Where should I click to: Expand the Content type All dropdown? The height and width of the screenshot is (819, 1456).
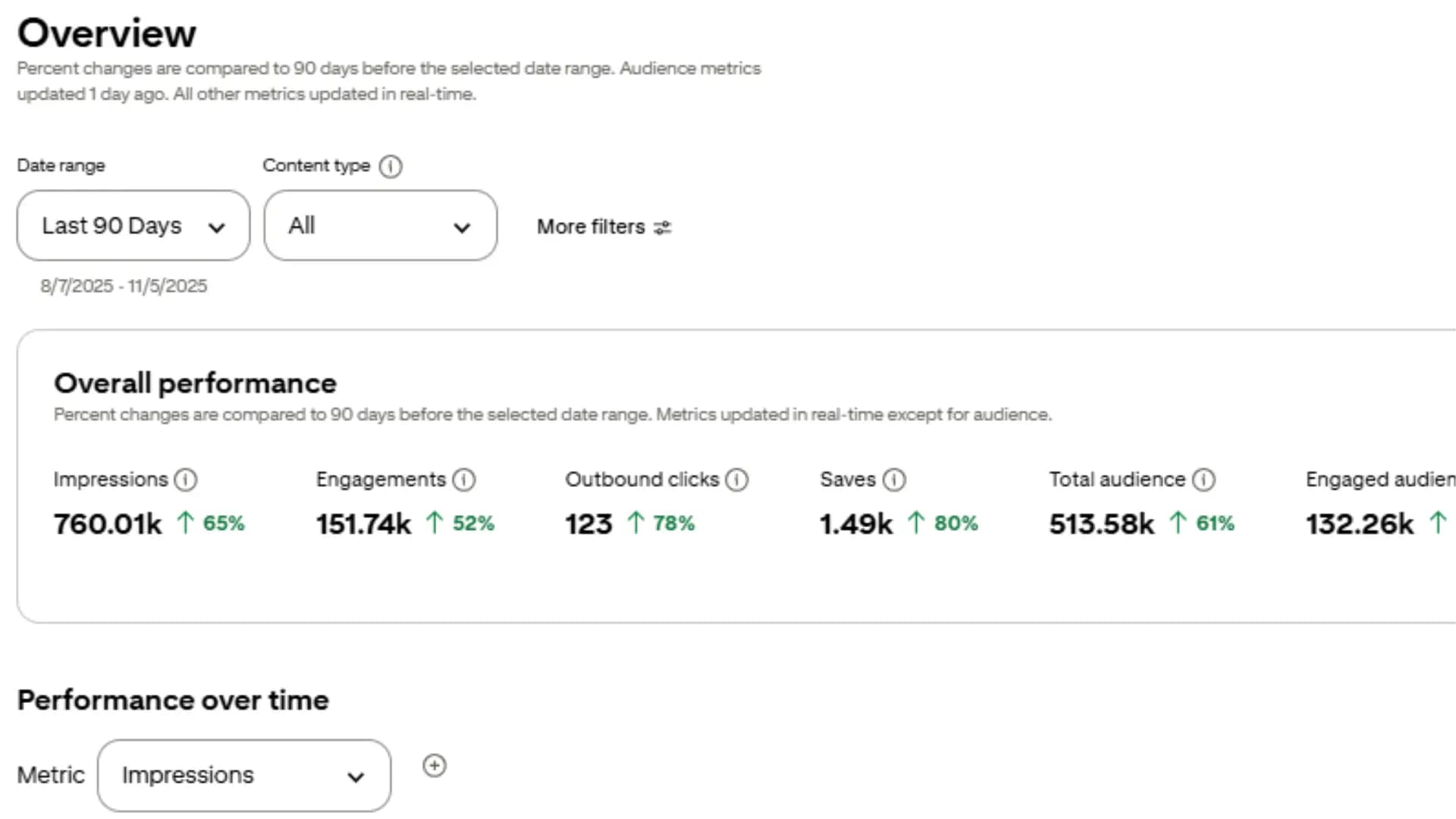[381, 225]
